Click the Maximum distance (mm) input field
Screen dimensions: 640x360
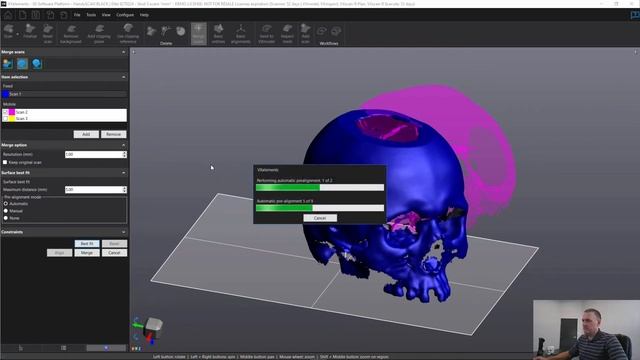click(93, 190)
